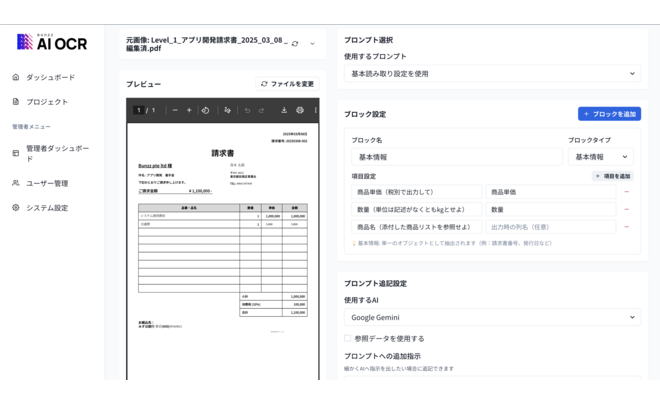Enable the 参照データを使用する checkbox
Image resolution: width=660 pixels, height=405 pixels.
[x=348, y=338]
